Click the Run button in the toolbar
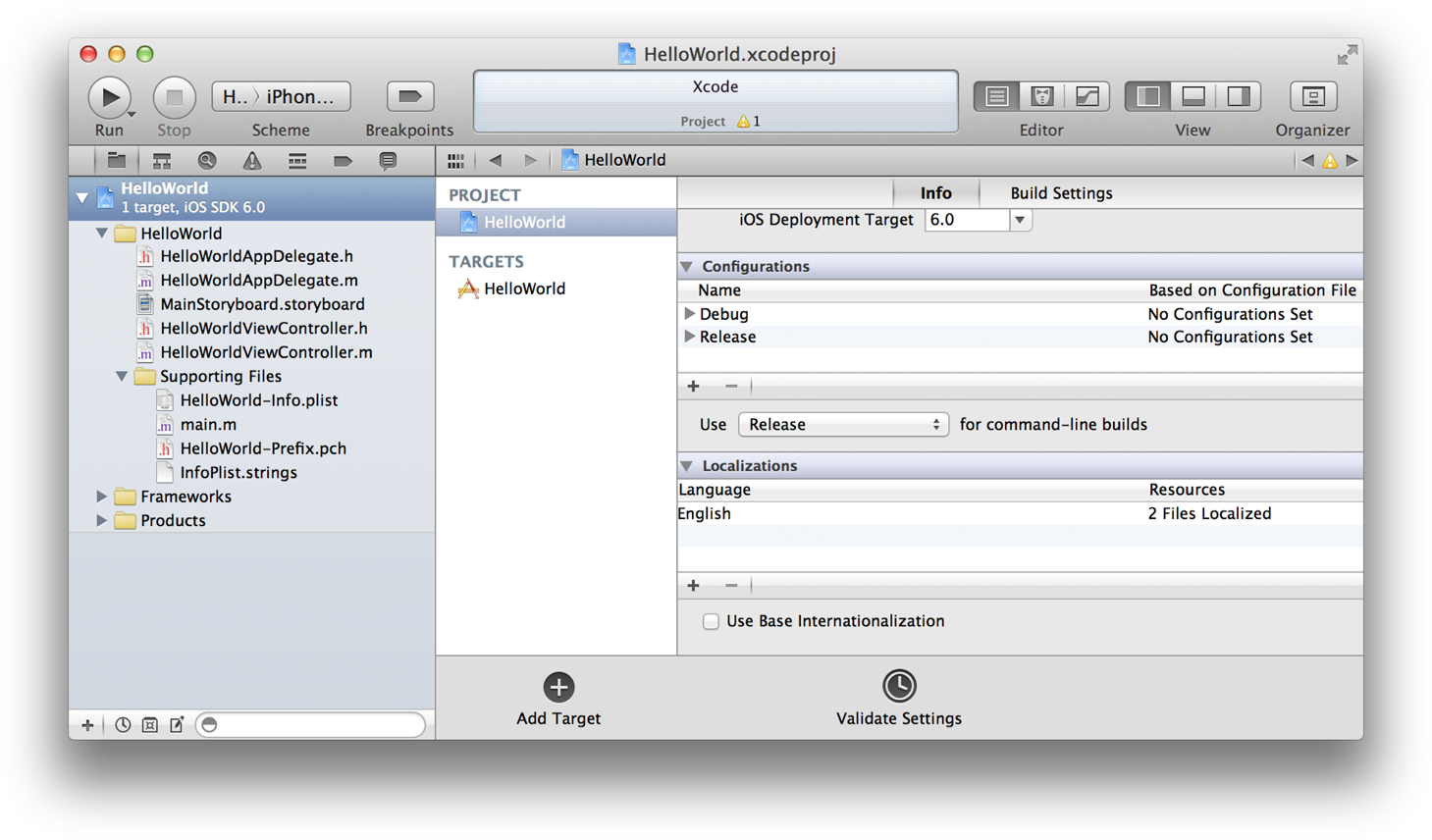1432x840 pixels. tap(109, 97)
